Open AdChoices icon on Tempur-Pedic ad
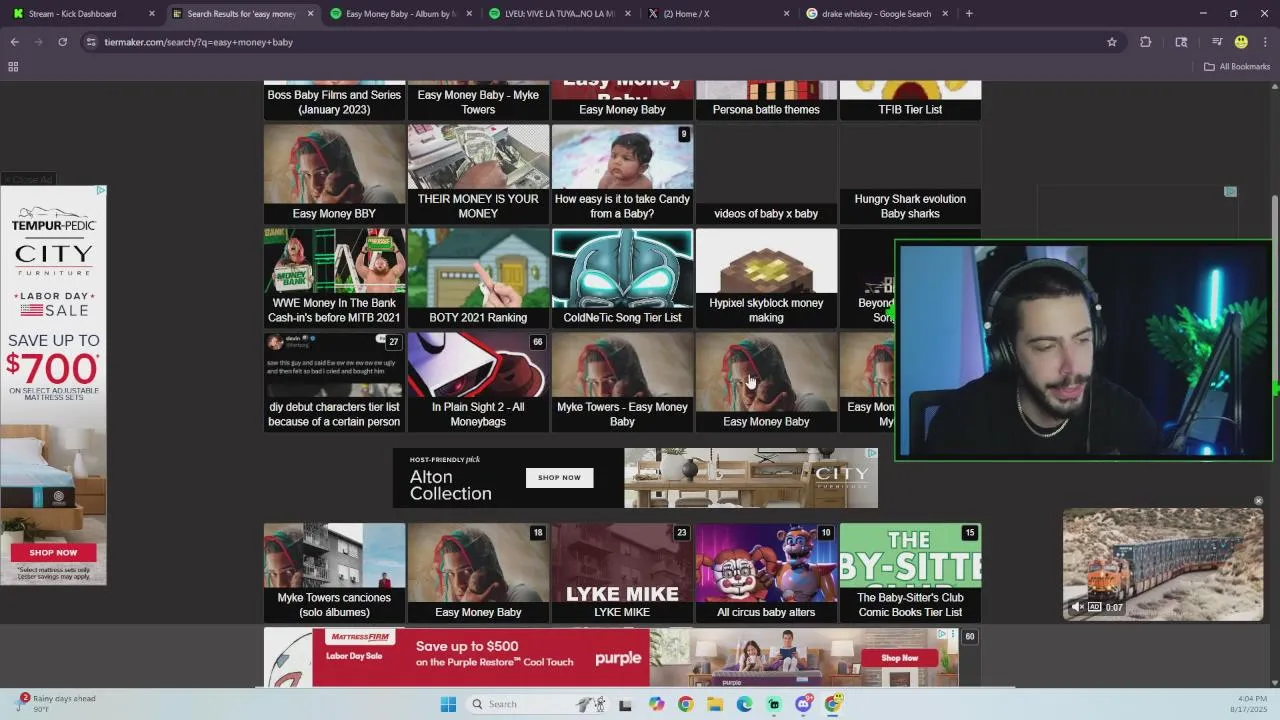This screenshot has height=720, width=1280. 100,190
